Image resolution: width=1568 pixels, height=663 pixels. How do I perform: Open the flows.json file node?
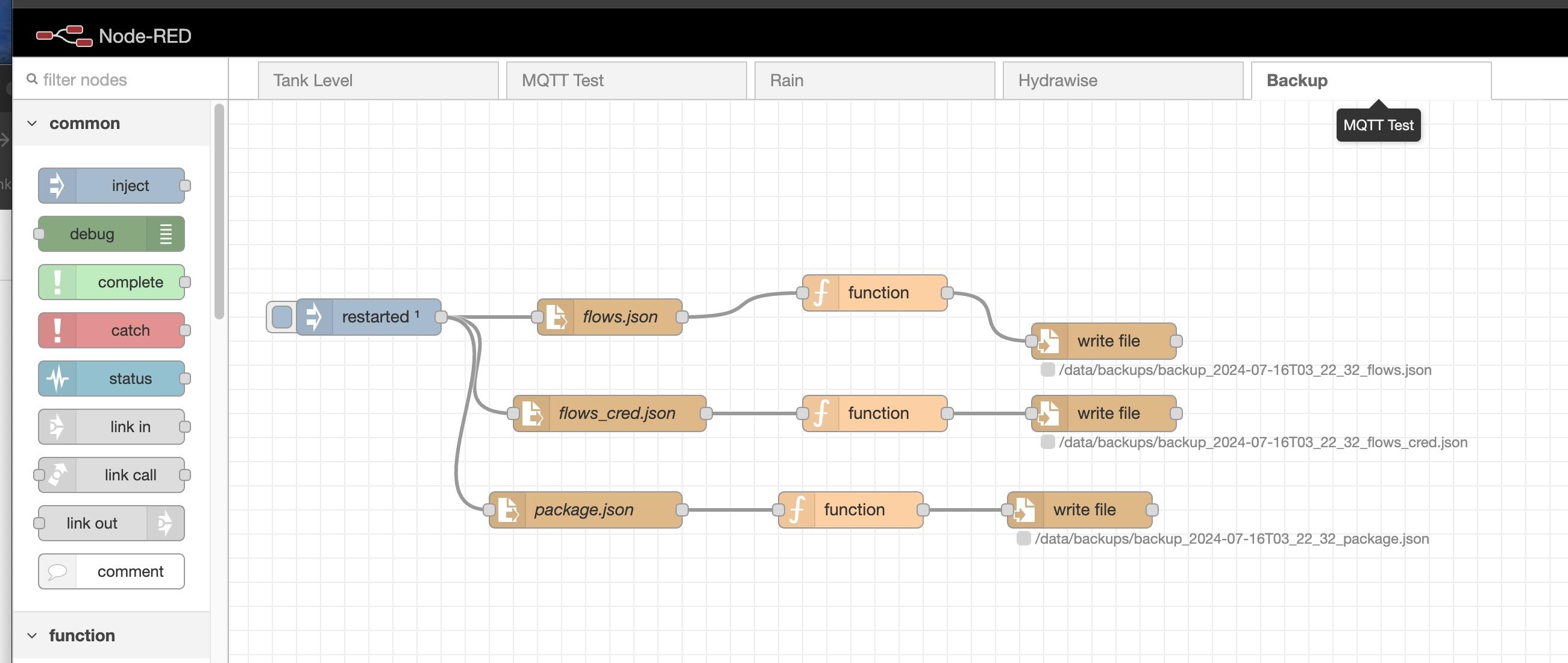pyautogui.click(x=610, y=316)
